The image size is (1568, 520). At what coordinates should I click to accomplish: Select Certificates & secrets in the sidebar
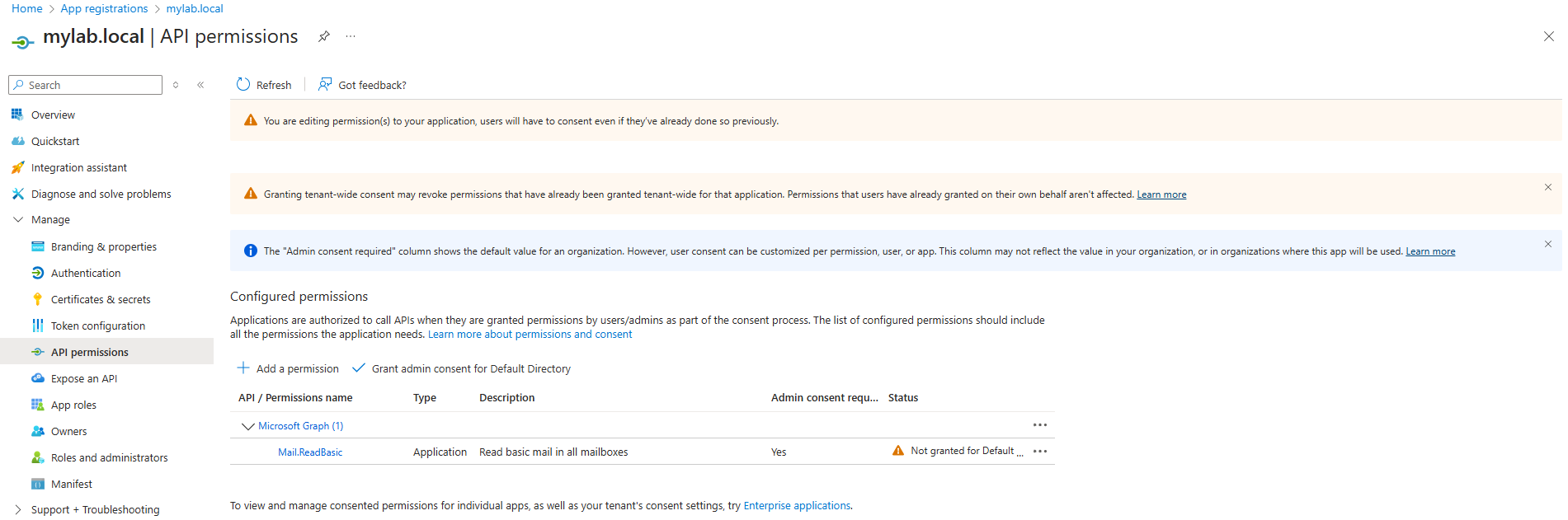pyautogui.click(x=100, y=298)
